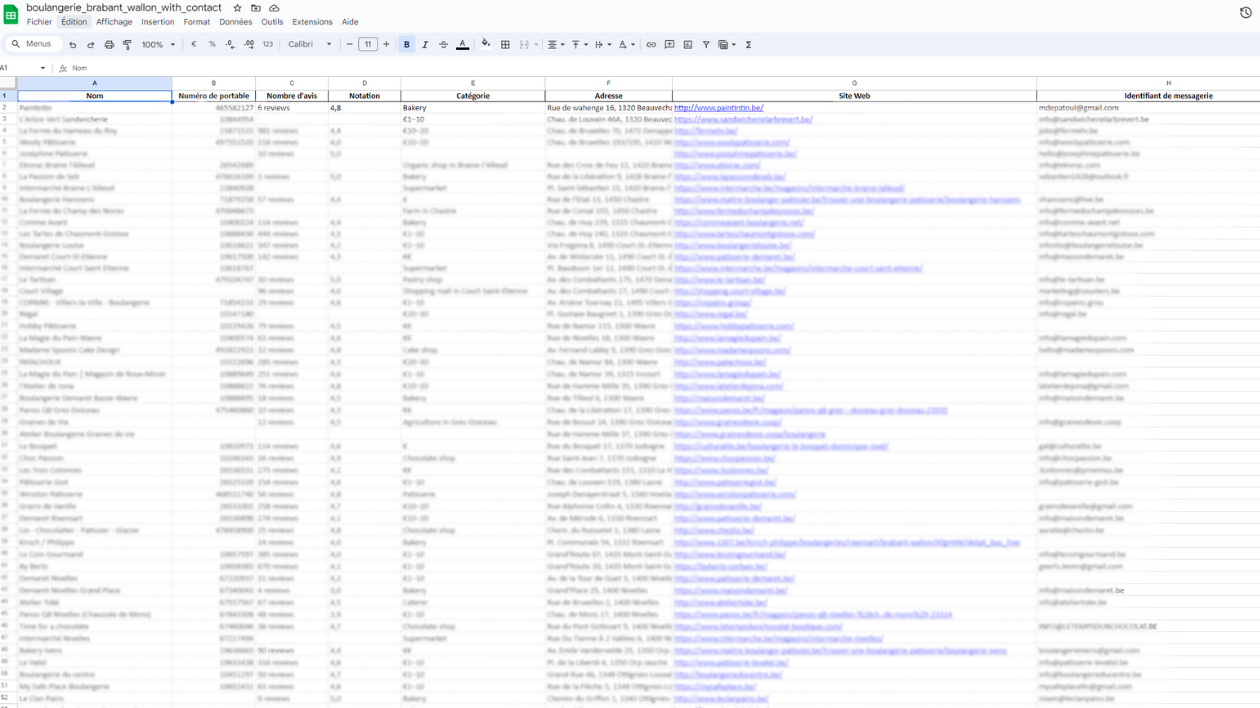Screen dimensions: 1260x708
Task: Insert a chart
Action: (x=688, y=45)
